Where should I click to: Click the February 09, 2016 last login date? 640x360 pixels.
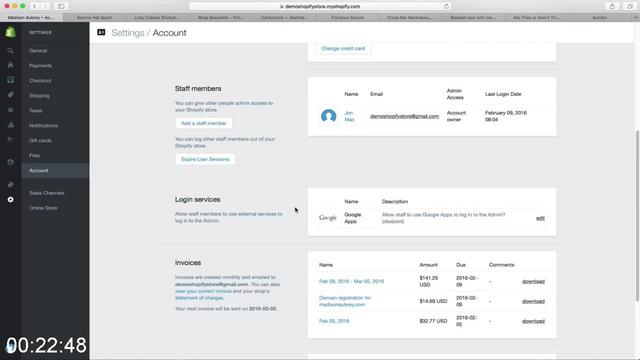(x=506, y=116)
